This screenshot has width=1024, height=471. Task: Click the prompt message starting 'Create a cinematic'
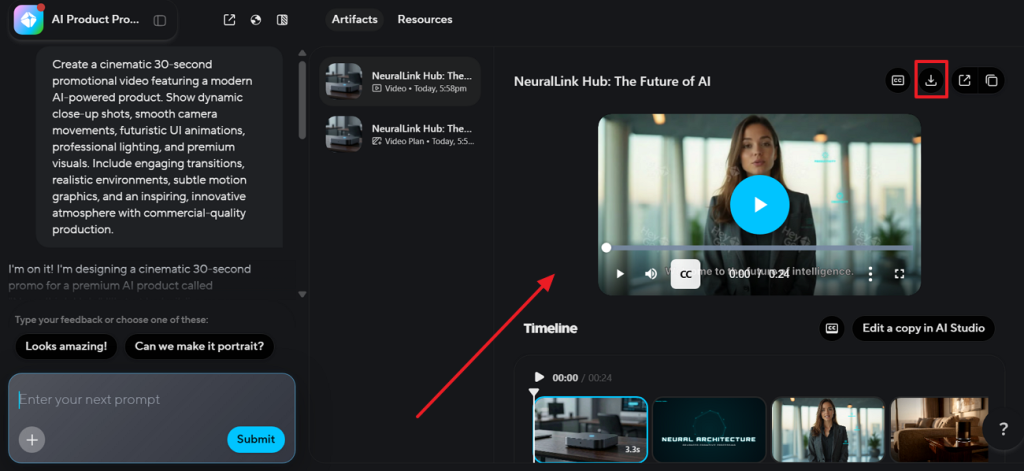(159, 147)
